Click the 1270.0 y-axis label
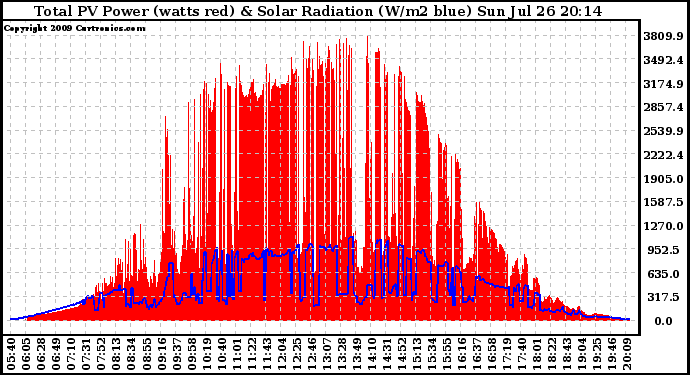The width and height of the screenshot is (690, 375). (x=663, y=226)
